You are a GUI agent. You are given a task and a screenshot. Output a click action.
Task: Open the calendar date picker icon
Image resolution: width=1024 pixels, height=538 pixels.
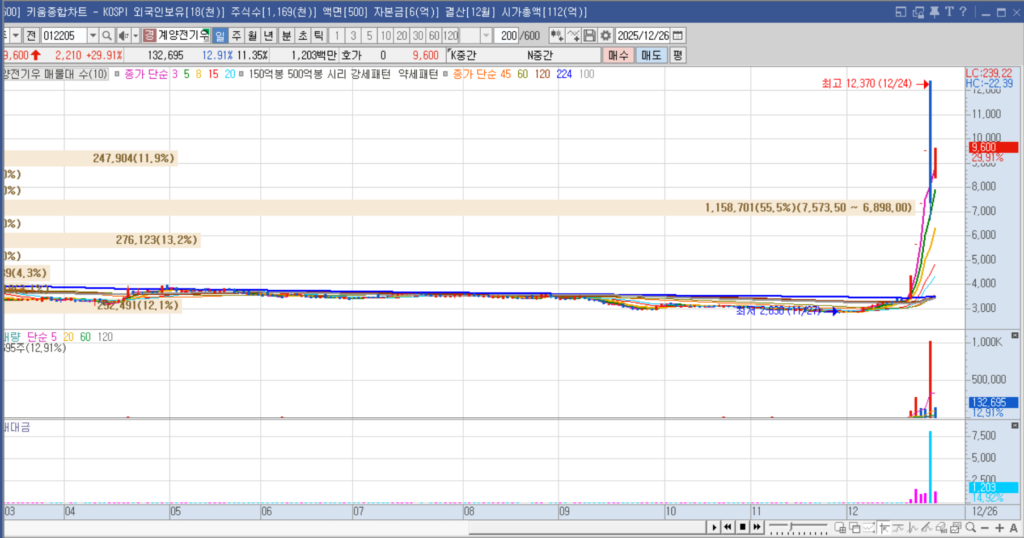(678, 35)
